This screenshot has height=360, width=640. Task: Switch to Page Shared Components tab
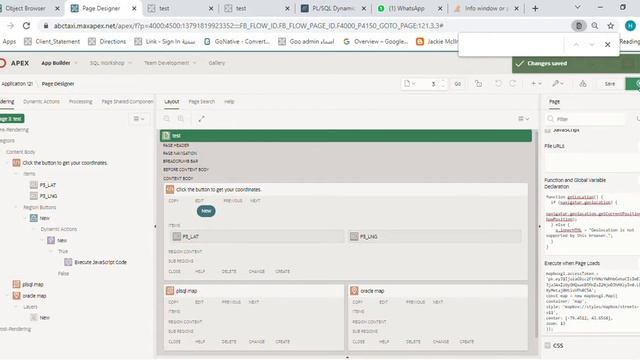tap(127, 102)
